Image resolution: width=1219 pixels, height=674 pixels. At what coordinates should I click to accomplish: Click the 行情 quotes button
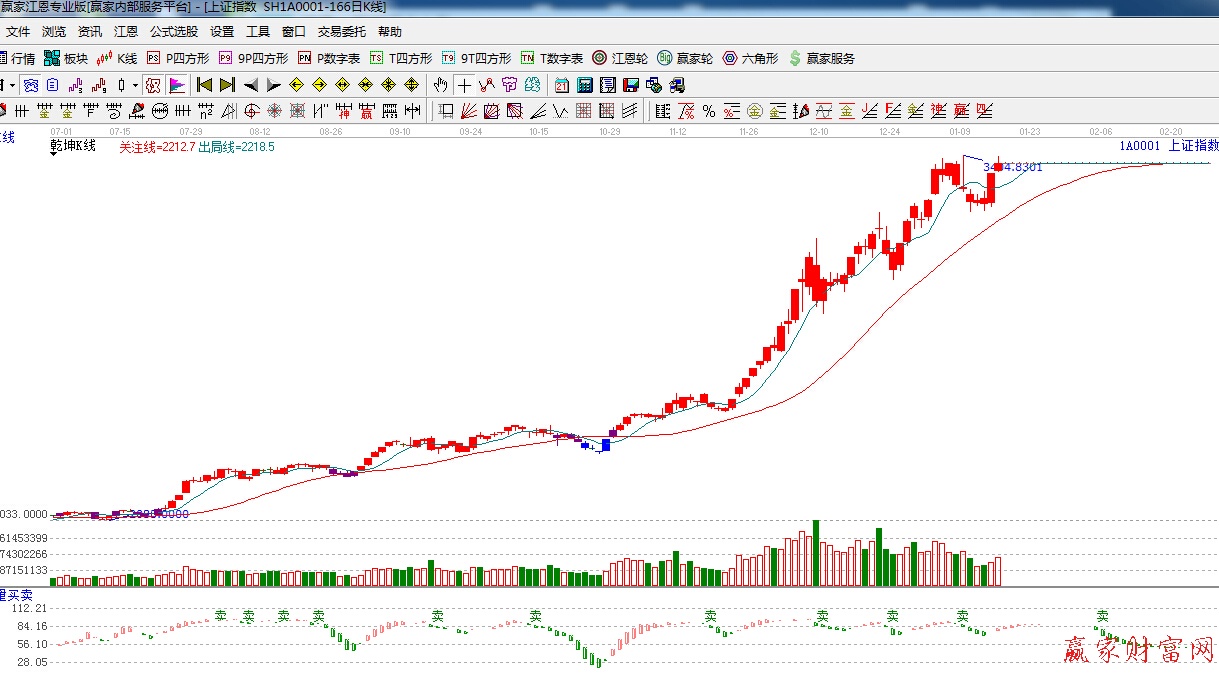[16, 59]
